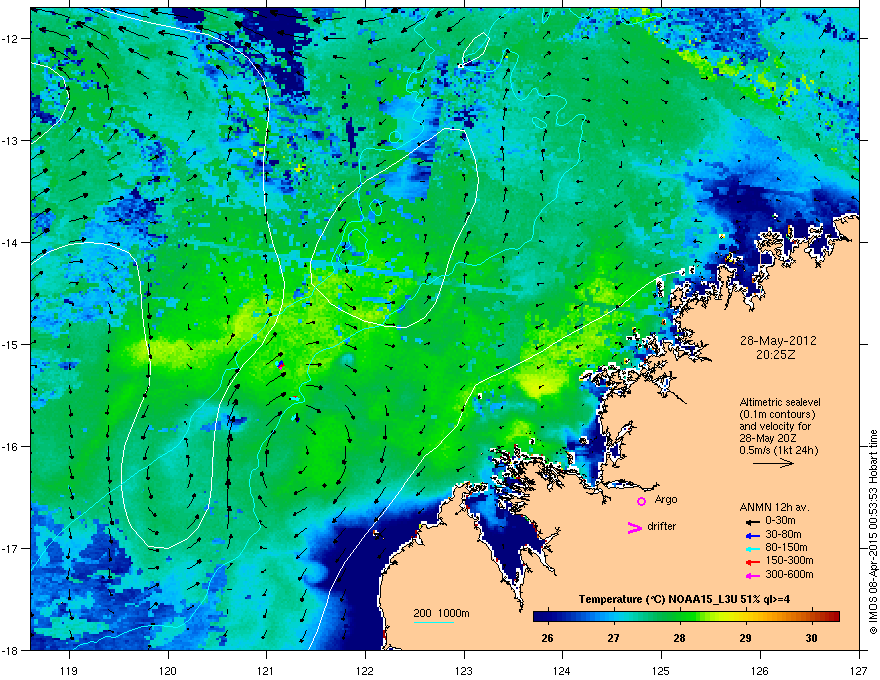Click the '300-600m' depth label

click(x=789, y=574)
